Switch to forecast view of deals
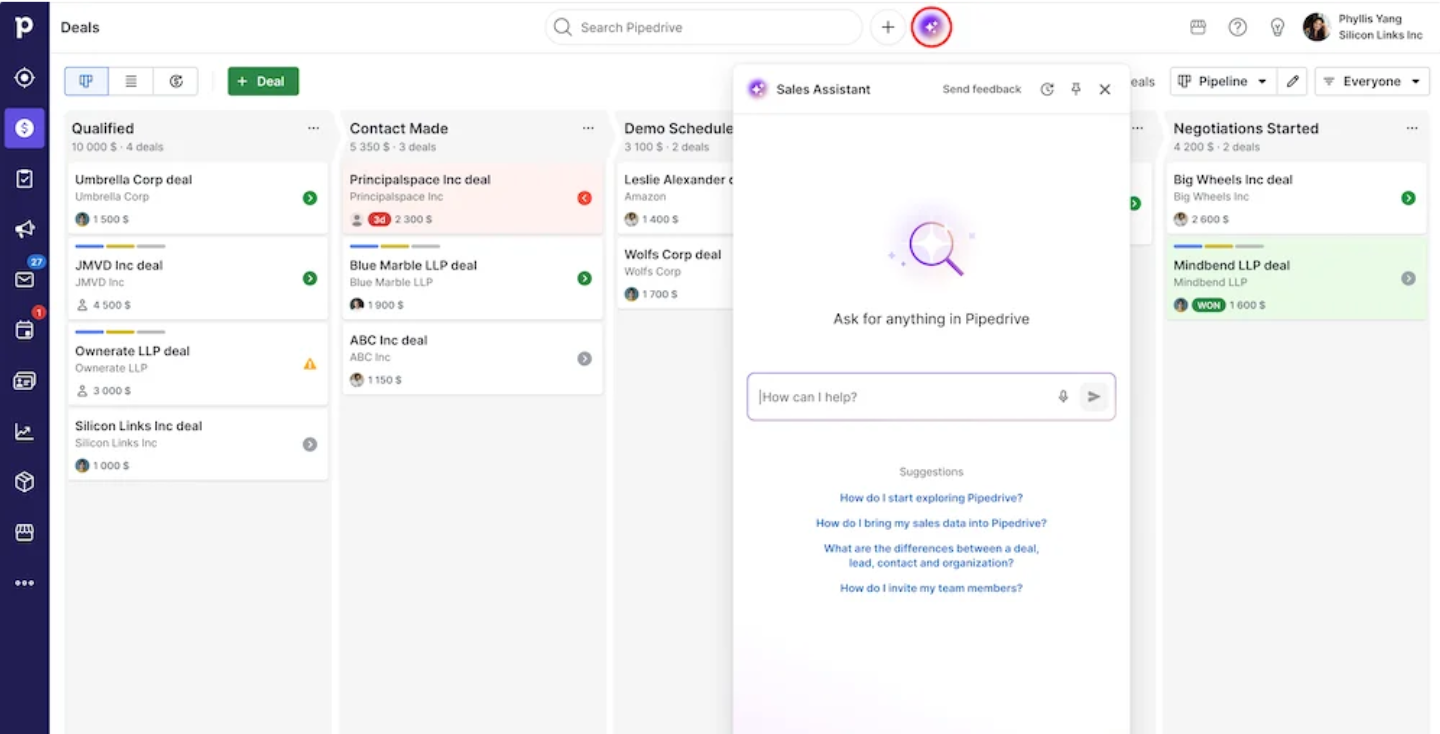 tap(176, 81)
